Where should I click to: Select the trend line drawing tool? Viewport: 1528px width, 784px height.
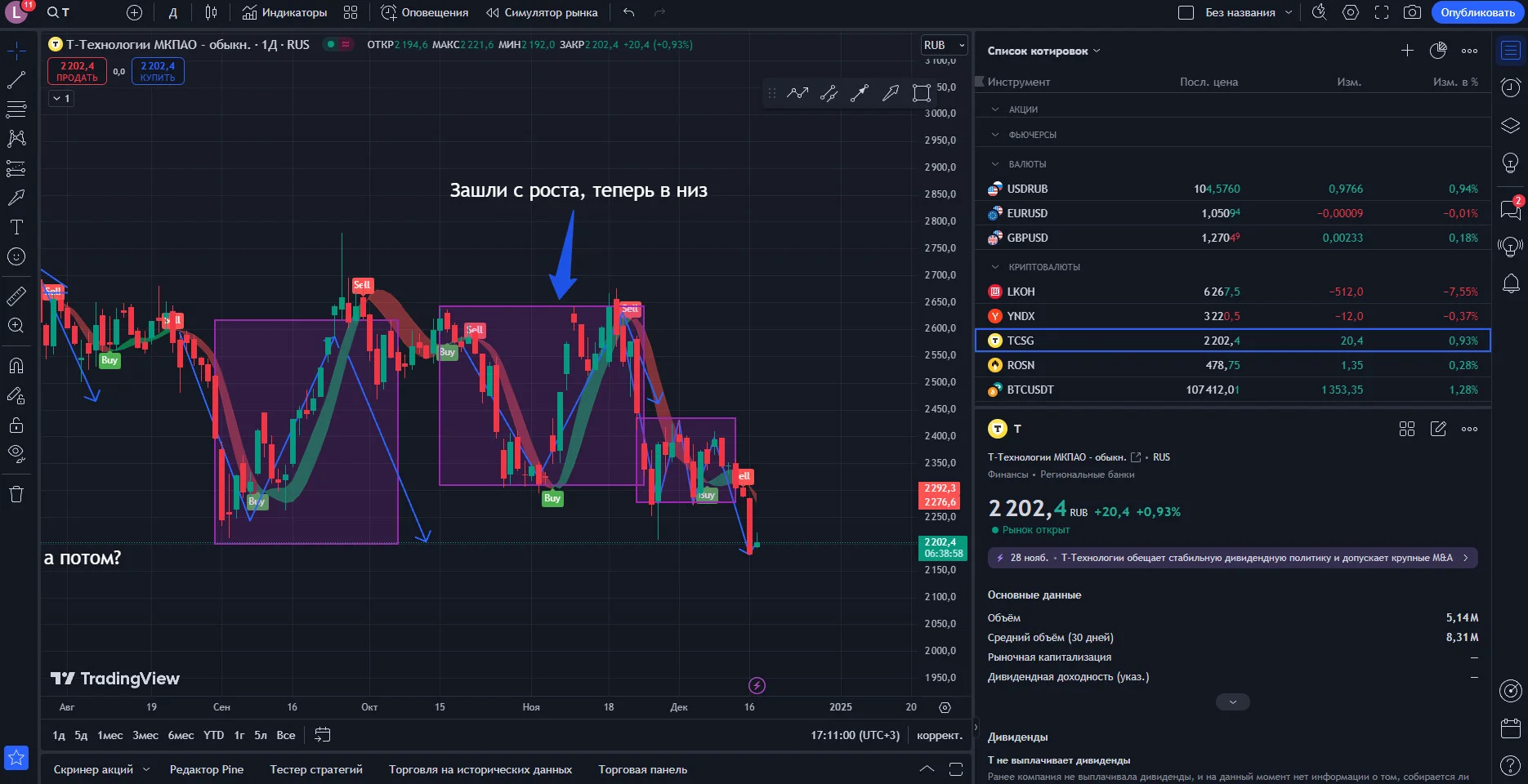[x=16, y=80]
